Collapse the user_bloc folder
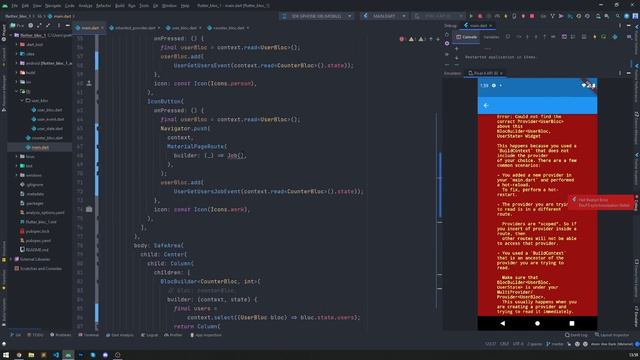The height and width of the screenshot is (360, 640). pos(22,100)
